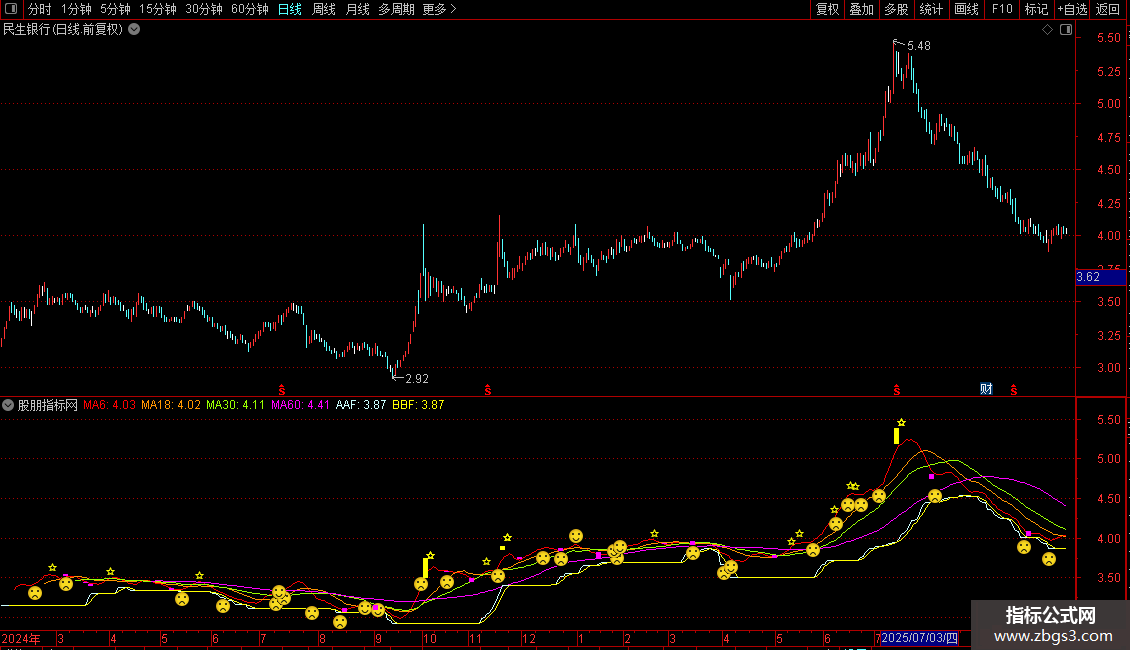Open 画线 drawing tools
The image size is (1130, 650).
point(966,9)
